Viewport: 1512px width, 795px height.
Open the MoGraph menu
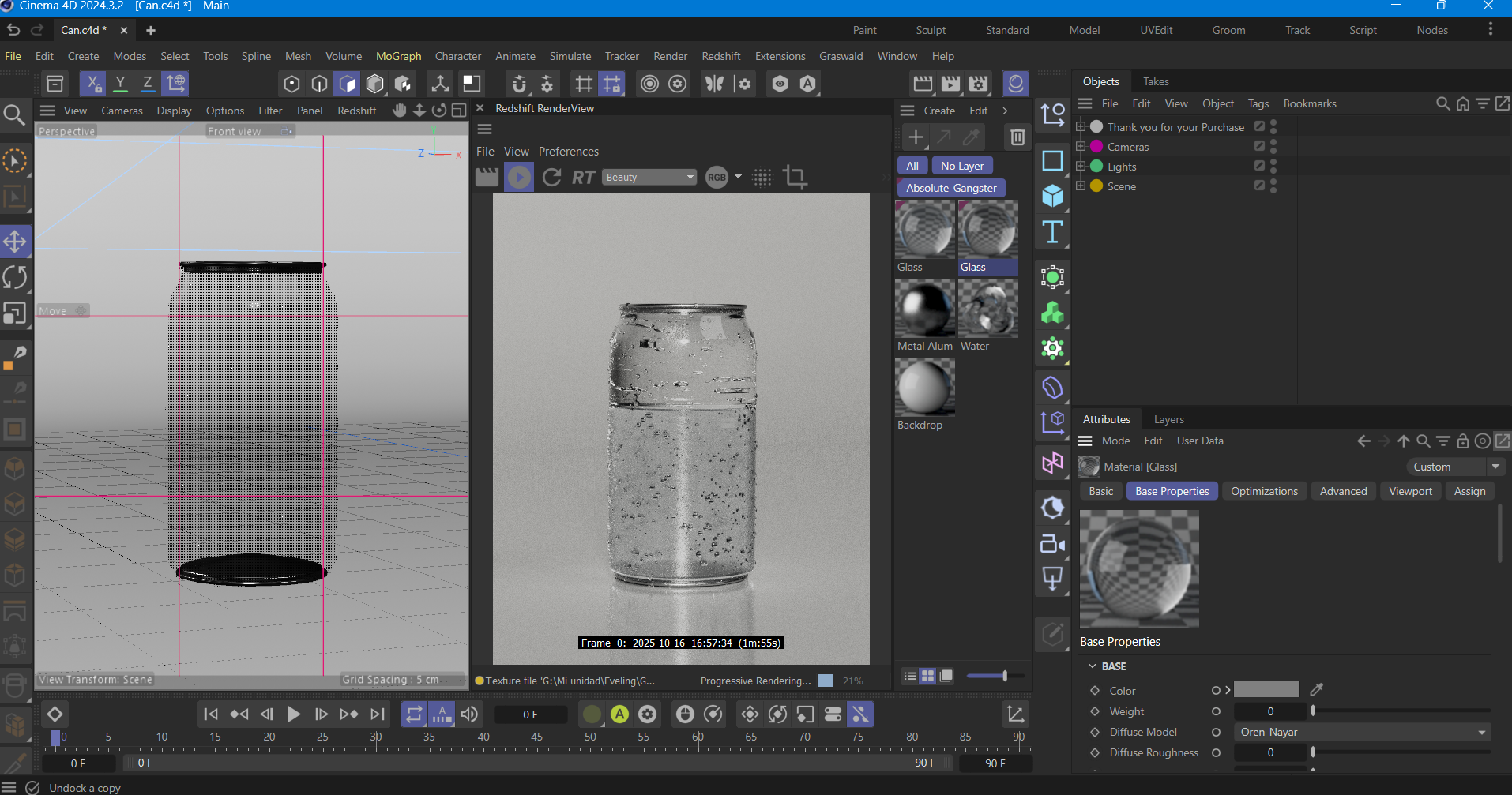[x=398, y=56]
